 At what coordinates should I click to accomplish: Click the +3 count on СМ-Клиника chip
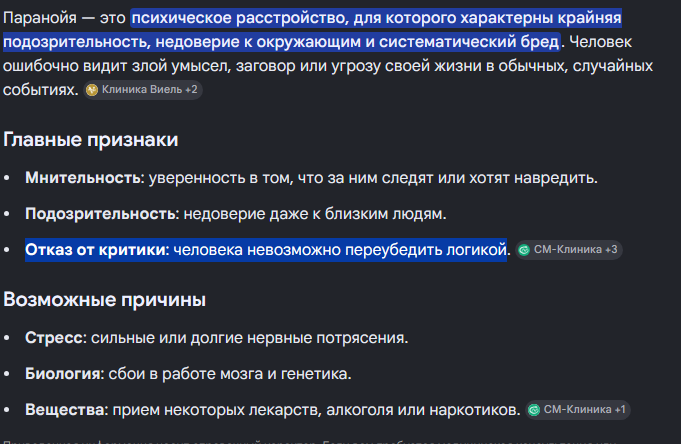point(611,250)
